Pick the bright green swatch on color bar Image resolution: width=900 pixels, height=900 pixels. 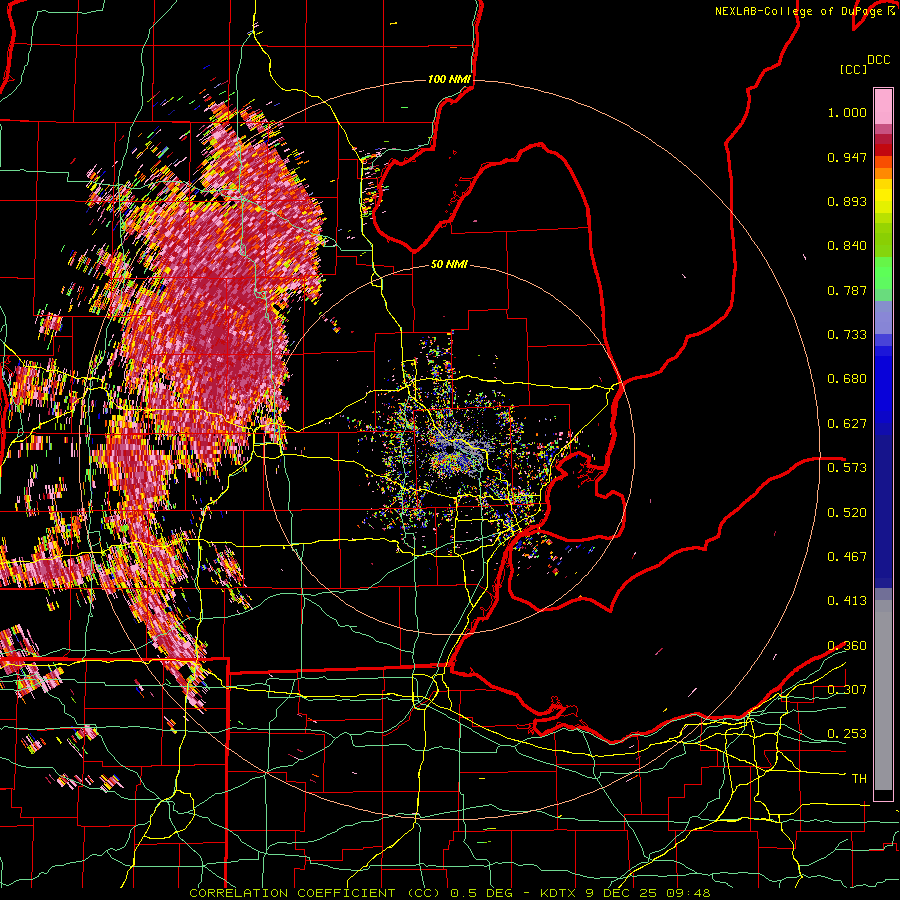[883, 273]
